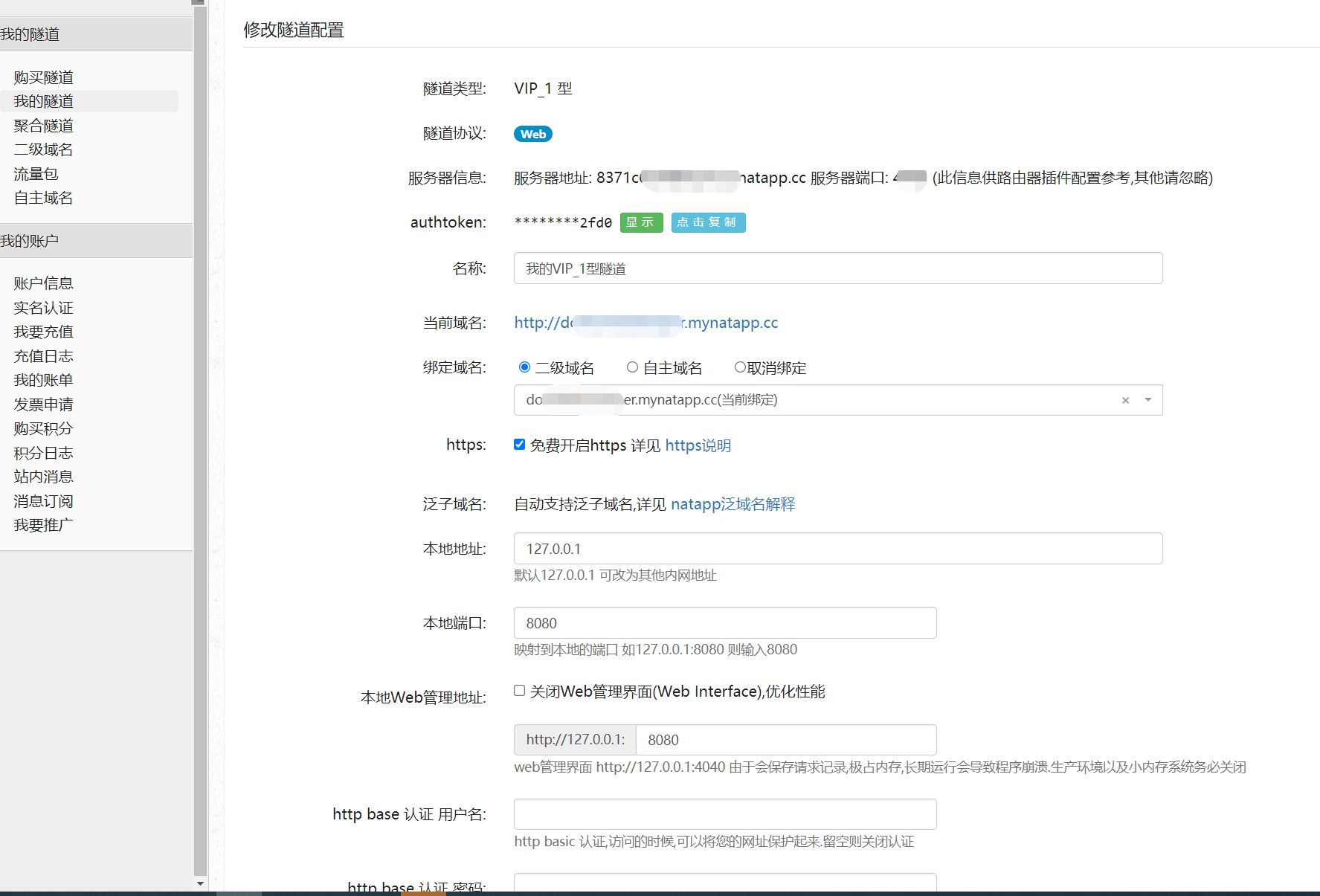
Task: Open 账户信息 in the sidebar
Action: [43, 283]
